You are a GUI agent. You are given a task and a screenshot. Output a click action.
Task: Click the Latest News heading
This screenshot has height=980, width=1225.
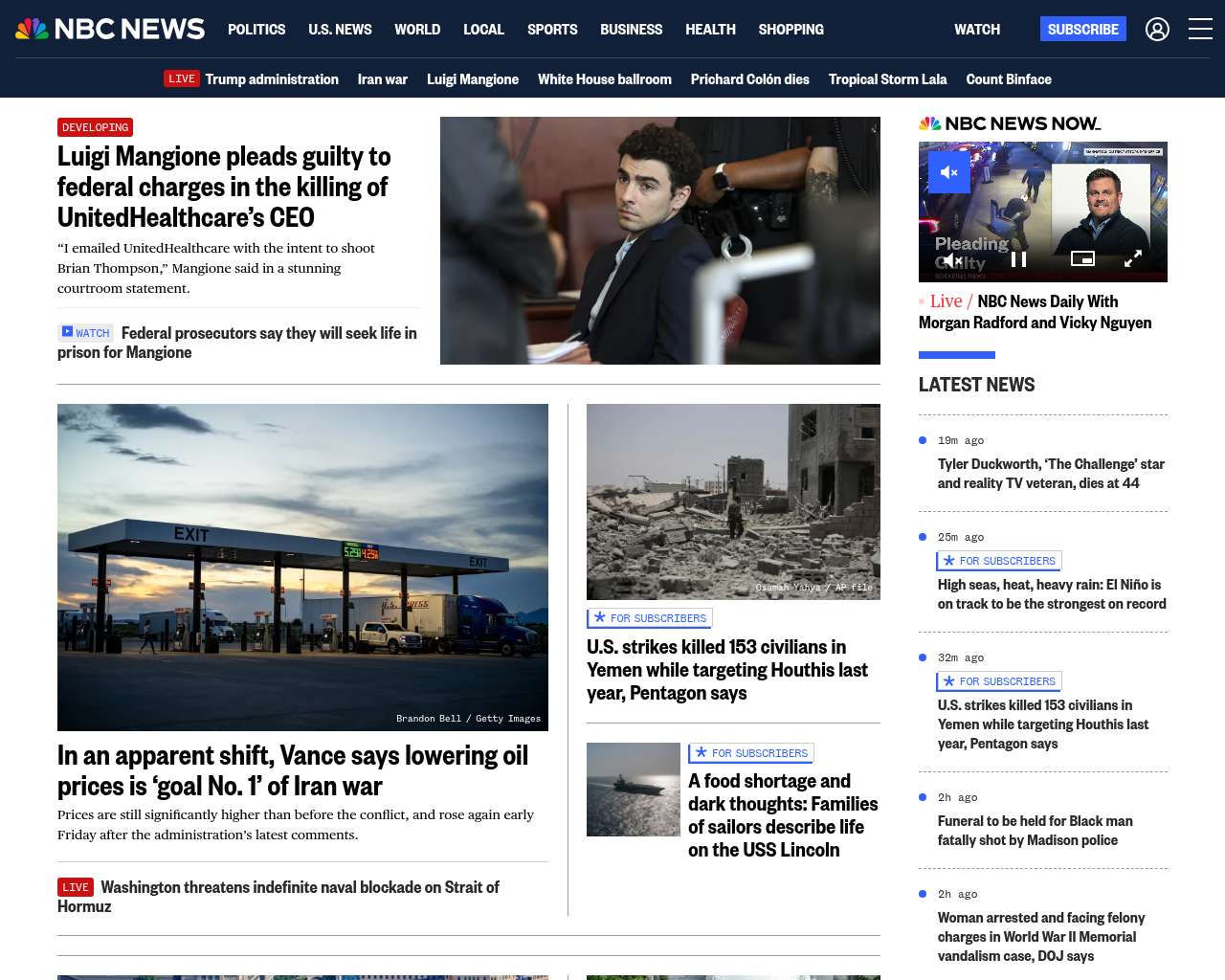976,385
